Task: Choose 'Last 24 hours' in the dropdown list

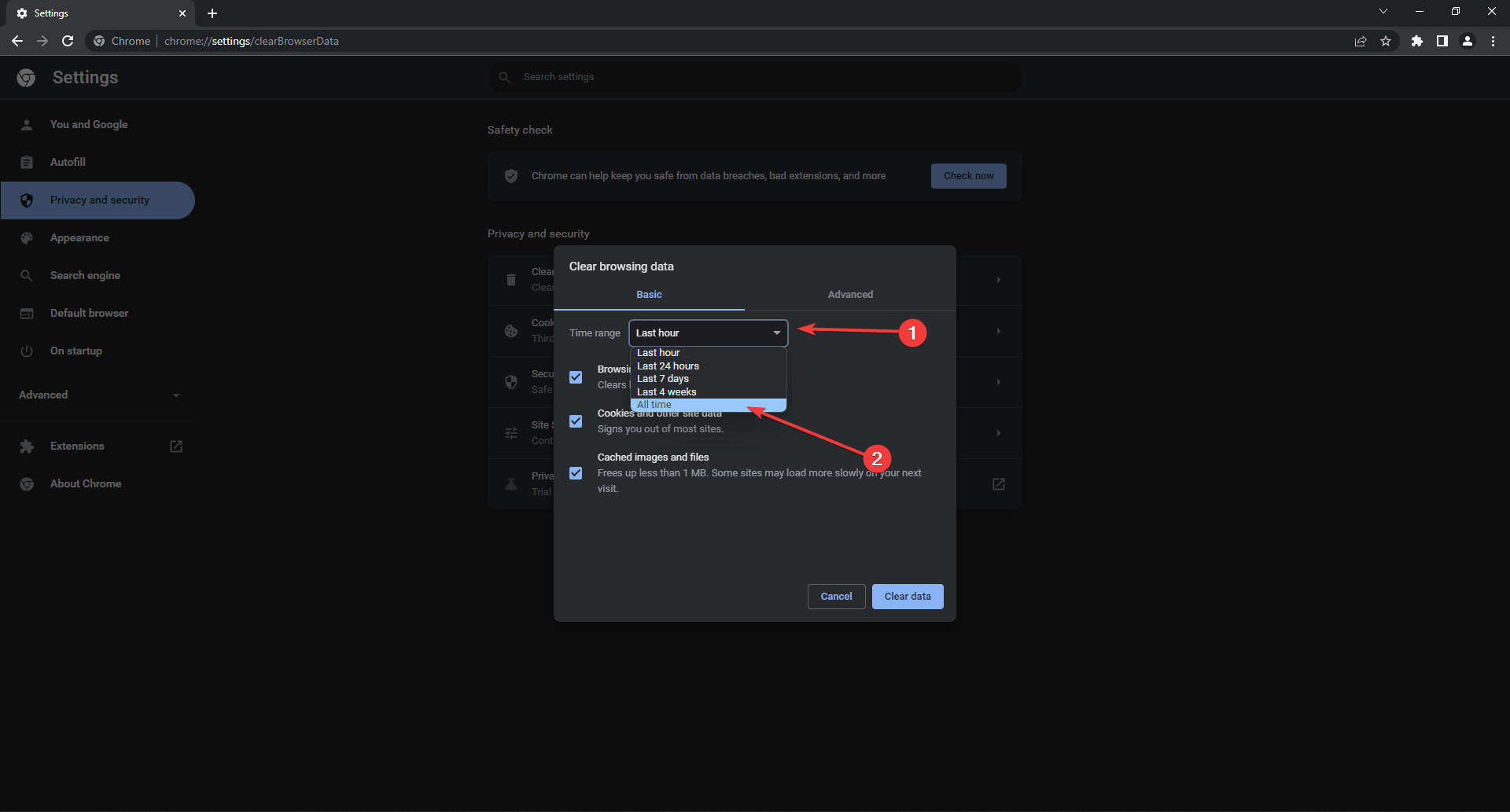Action: (668, 366)
